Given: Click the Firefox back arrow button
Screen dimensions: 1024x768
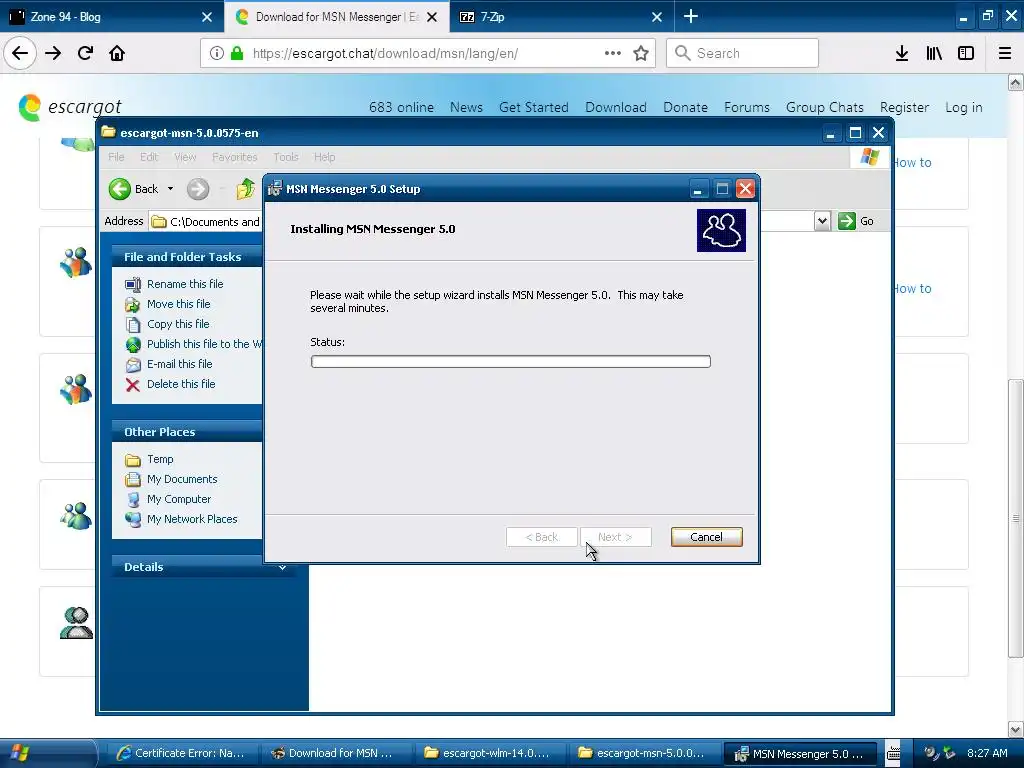Looking at the screenshot, I should pyautogui.click(x=20, y=54).
